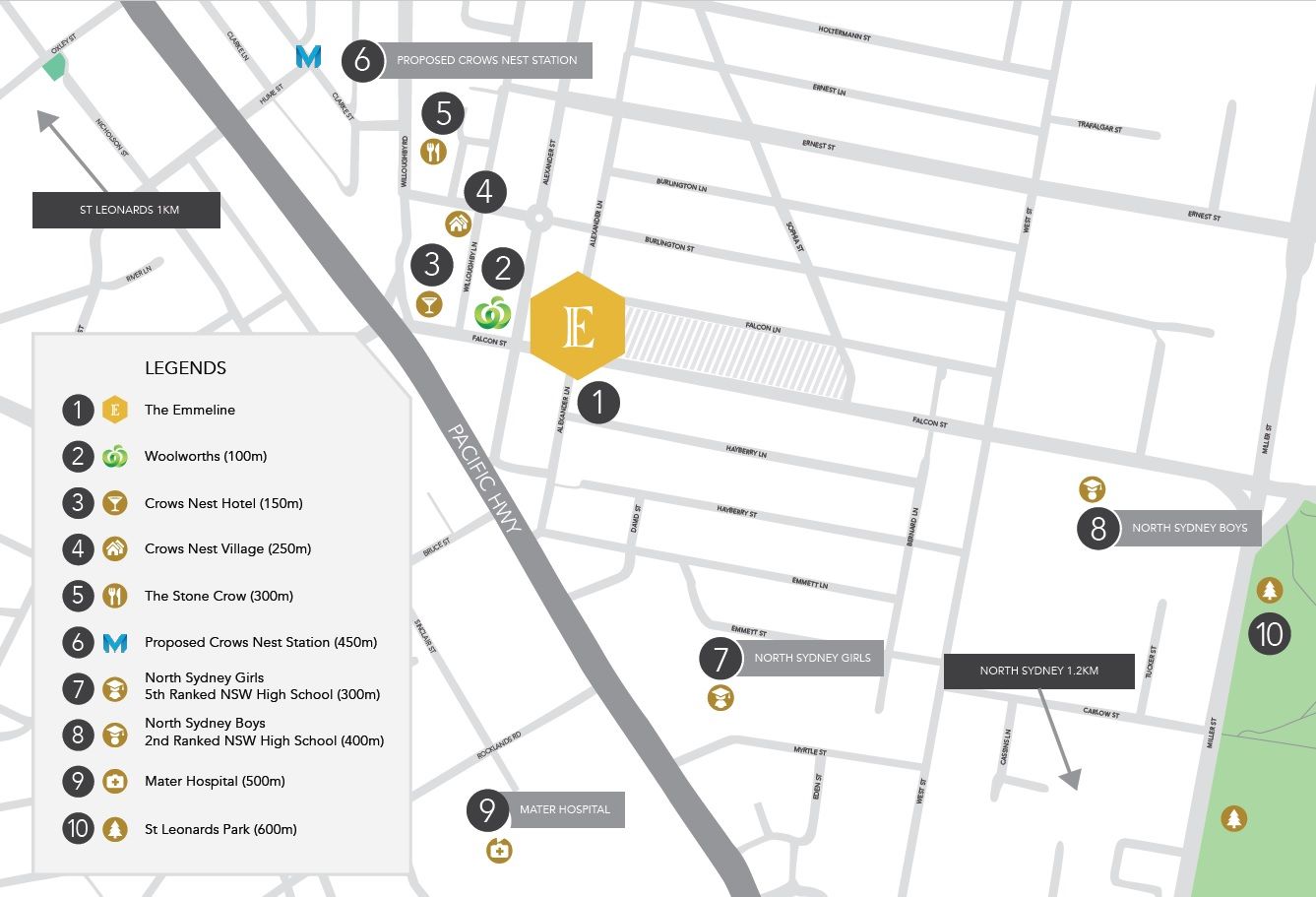Click the St Leonards Park (600m) legend text
The image size is (1316, 897).
pyautogui.click(x=220, y=829)
